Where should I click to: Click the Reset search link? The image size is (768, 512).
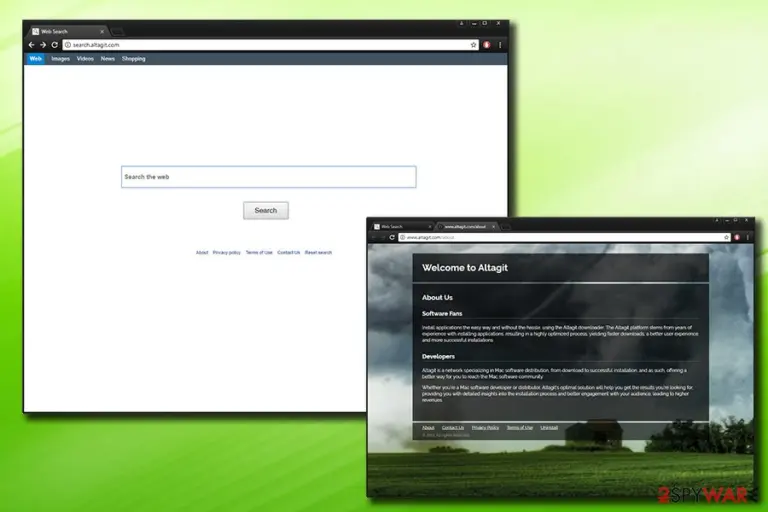click(318, 252)
